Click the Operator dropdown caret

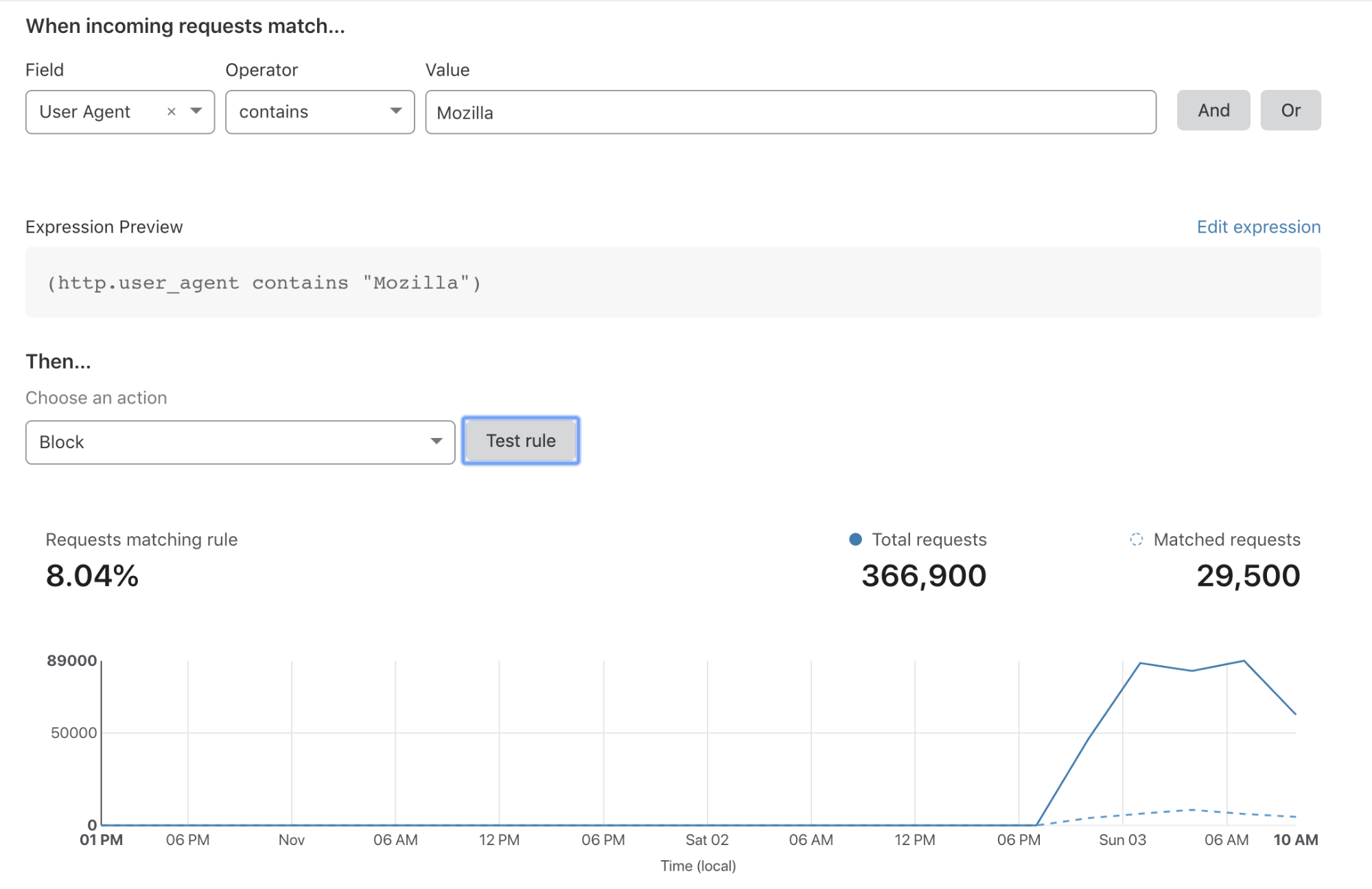pyautogui.click(x=395, y=111)
